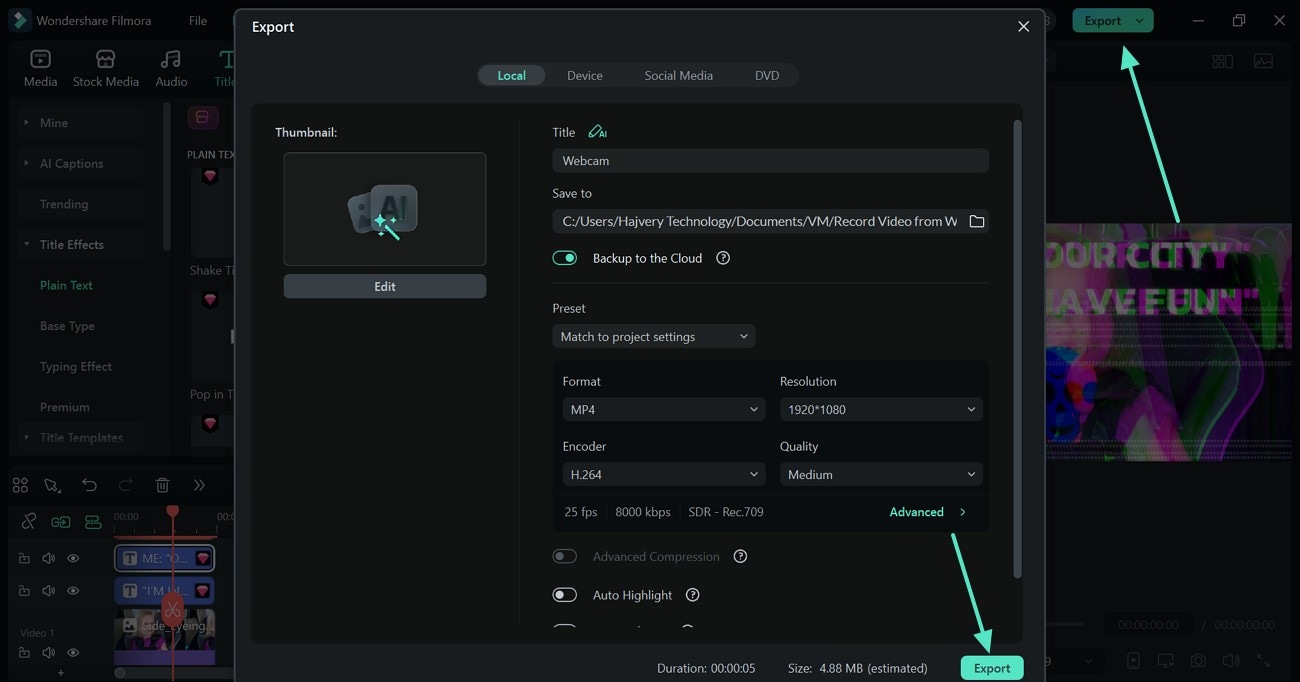Open the Stock Media panel
Screen dimensions: 1300x682
pos(105,68)
